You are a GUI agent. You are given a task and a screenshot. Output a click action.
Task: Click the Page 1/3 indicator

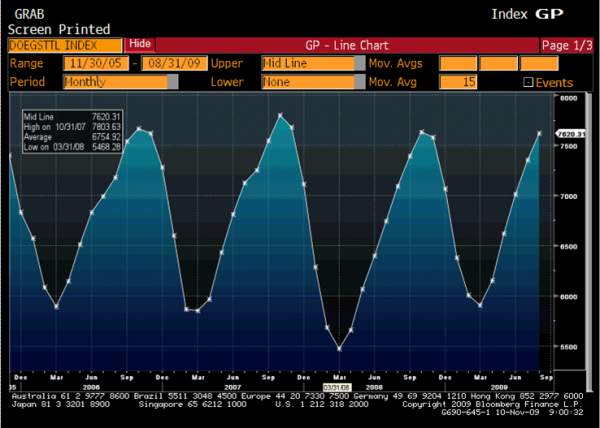(567, 45)
